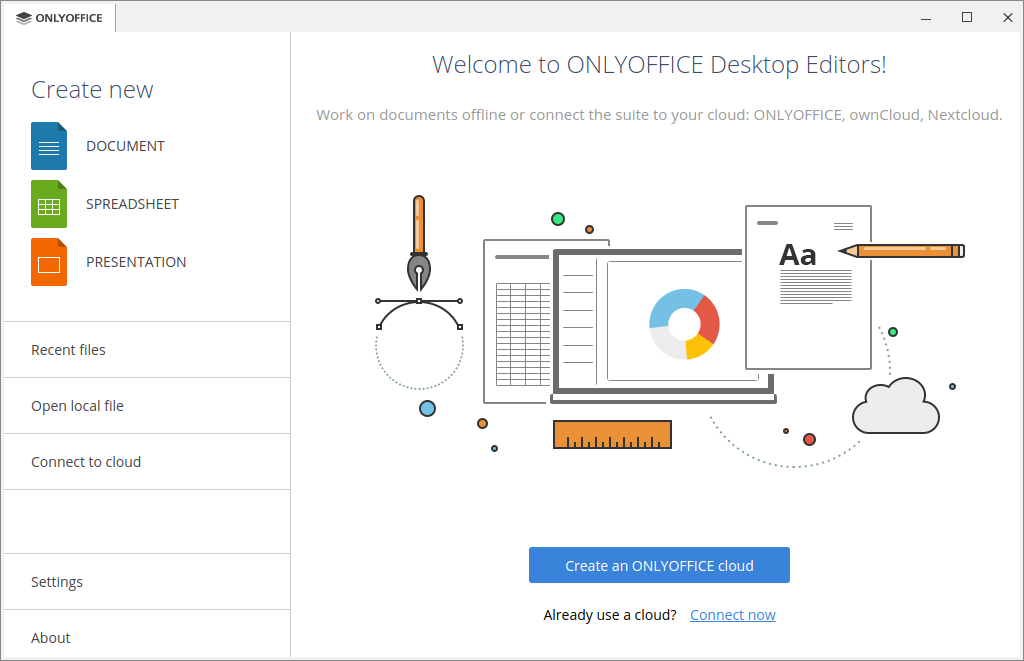Select Open local file in sidebar
Image resolution: width=1024 pixels, height=661 pixels.
pos(147,406)
